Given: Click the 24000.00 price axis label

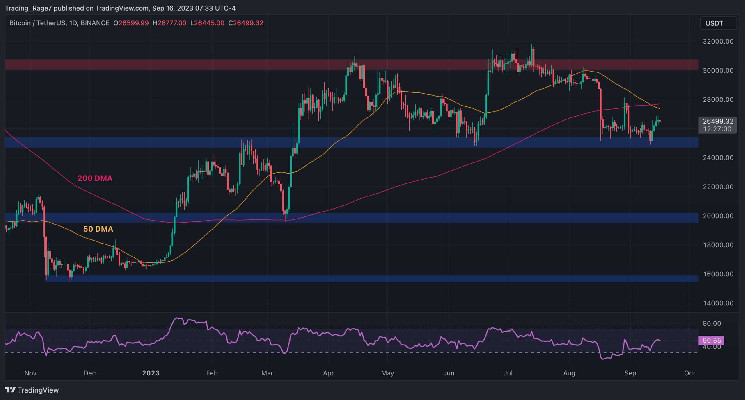Looking at the screenshot, I should (717, 158).
